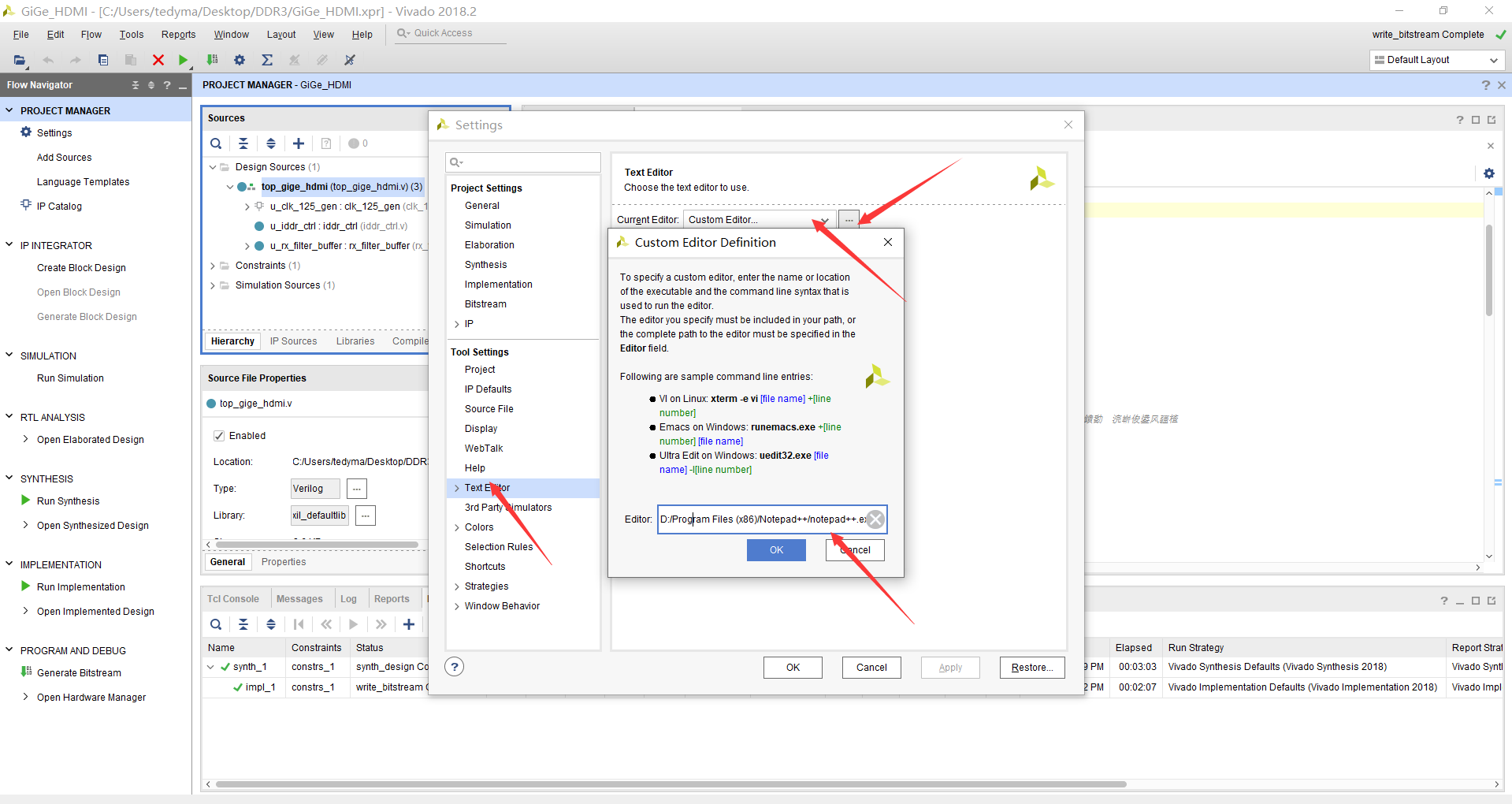Click Run Synthesis in Flow Navigator

click(x=68, y=501)
